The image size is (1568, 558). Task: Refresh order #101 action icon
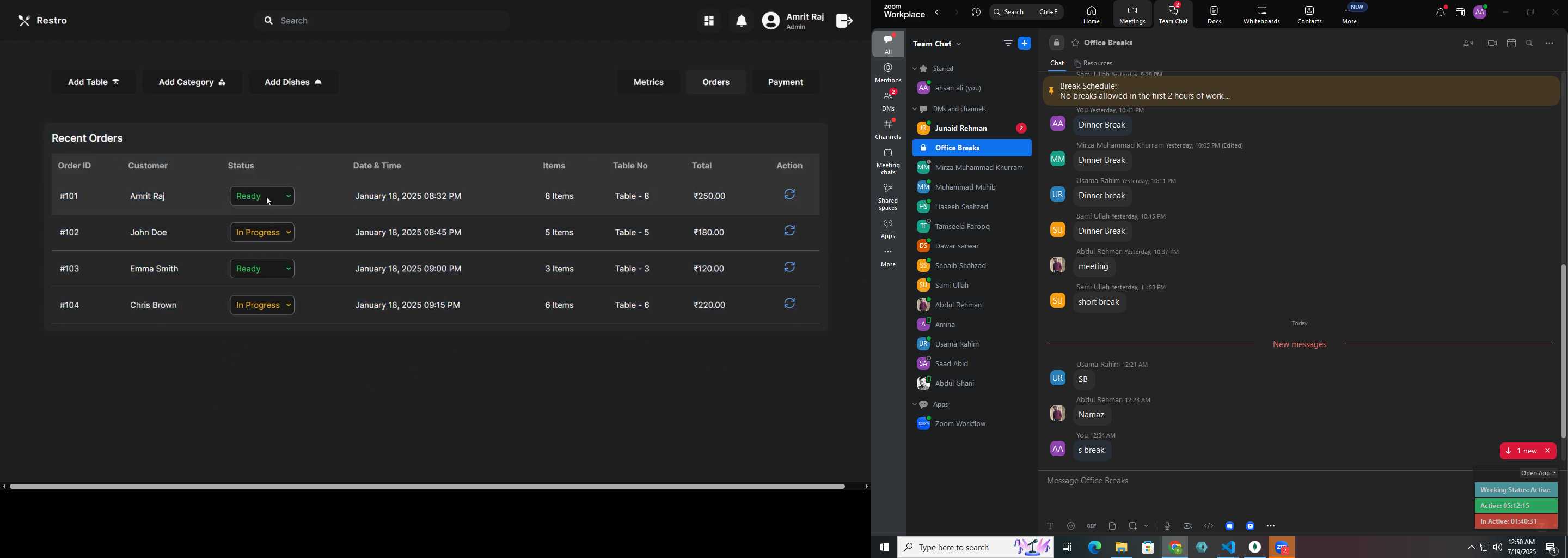pyautogui.click(x=789, y=195)
